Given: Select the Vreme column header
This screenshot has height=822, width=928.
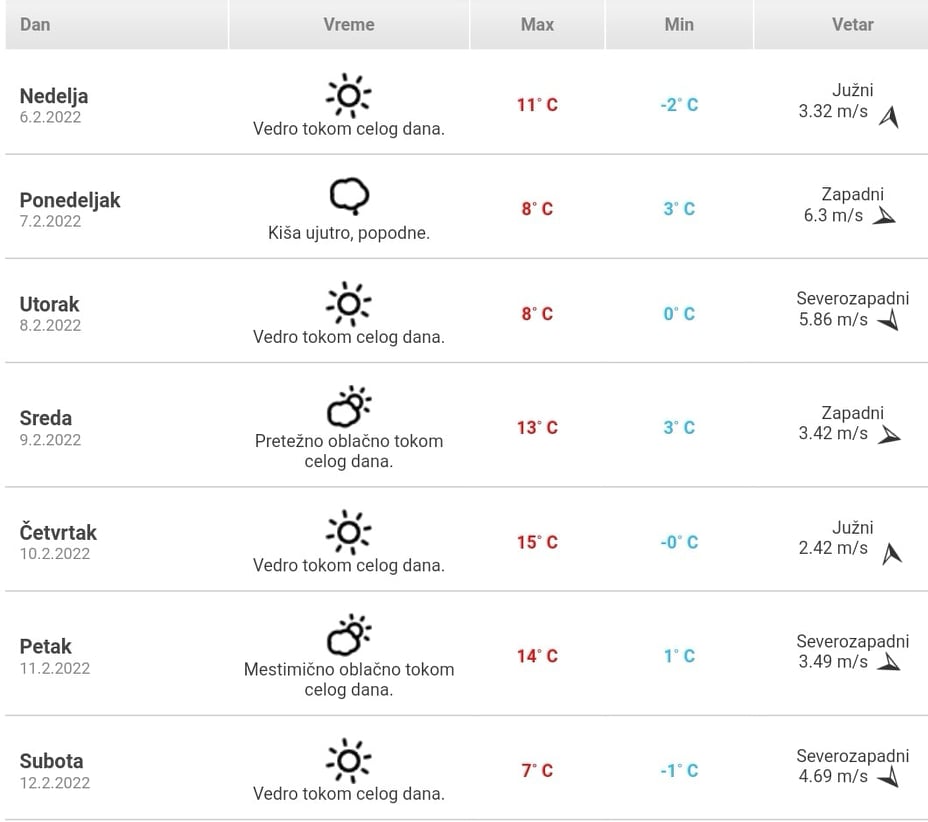Looking at the screenshot, I should [349, 24].
